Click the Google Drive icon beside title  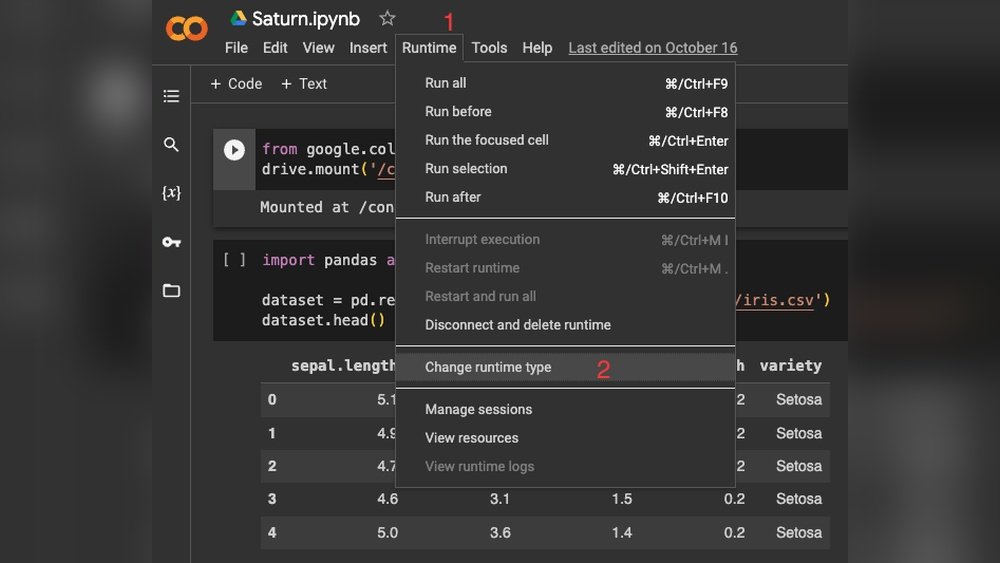(x=239, y=19)
